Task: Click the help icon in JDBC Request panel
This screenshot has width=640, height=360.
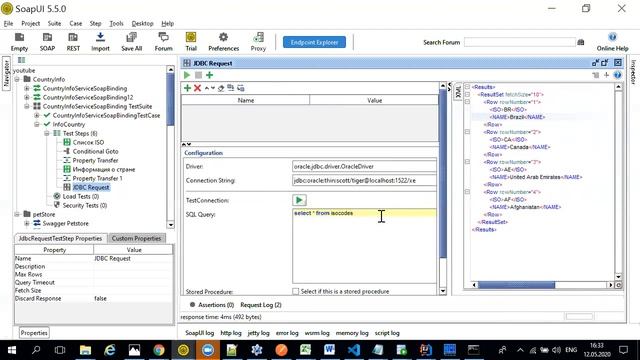Action: [617, 75]
